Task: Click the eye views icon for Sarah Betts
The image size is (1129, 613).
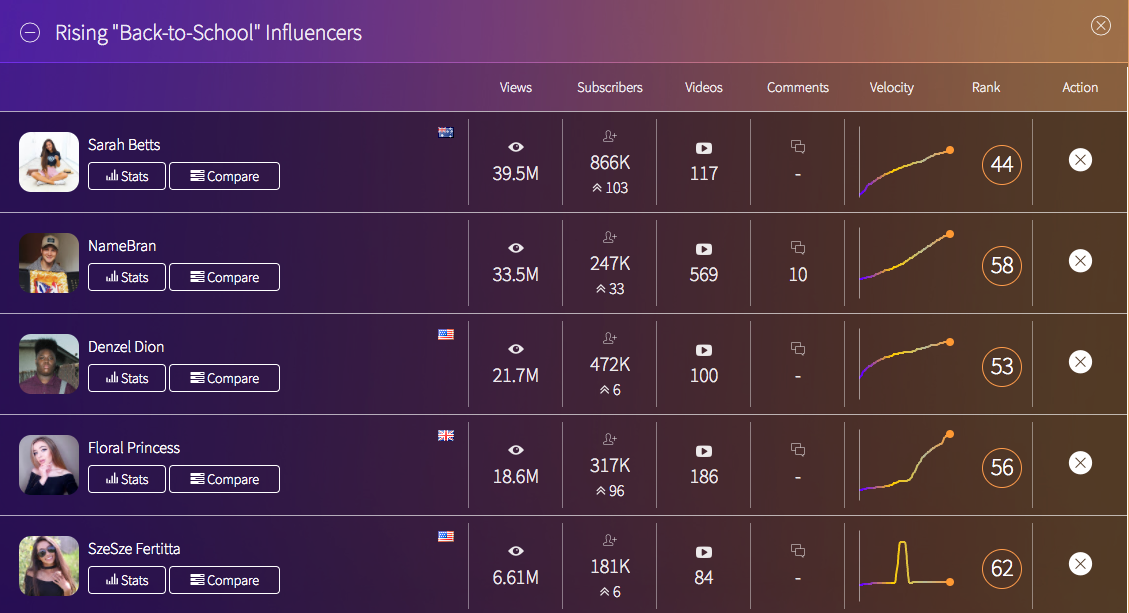Action: click(x=516, y=148)
